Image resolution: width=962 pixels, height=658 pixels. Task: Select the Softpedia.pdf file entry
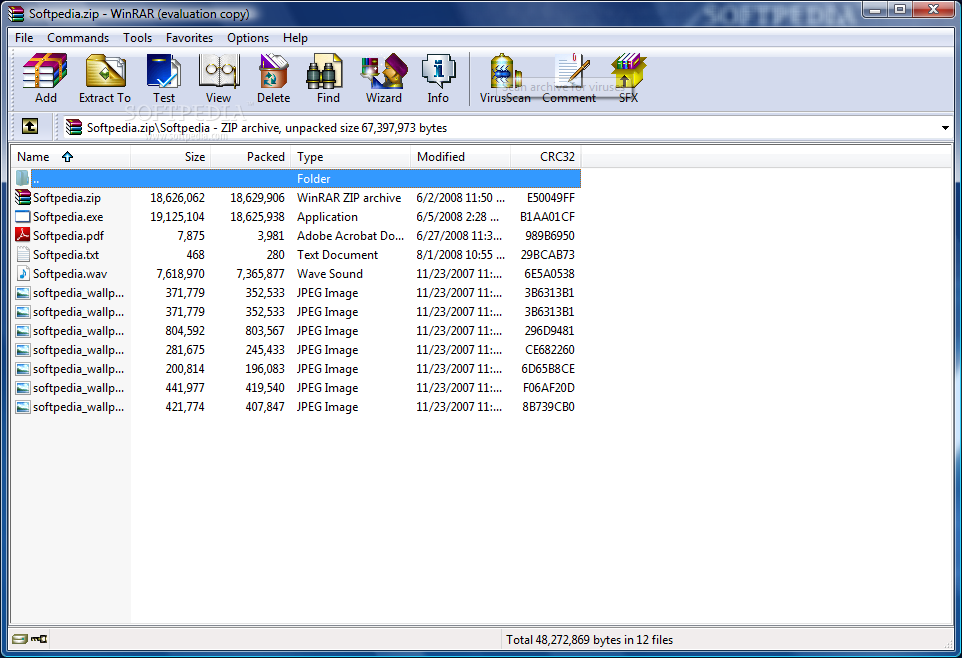click(x=67, y=236)
